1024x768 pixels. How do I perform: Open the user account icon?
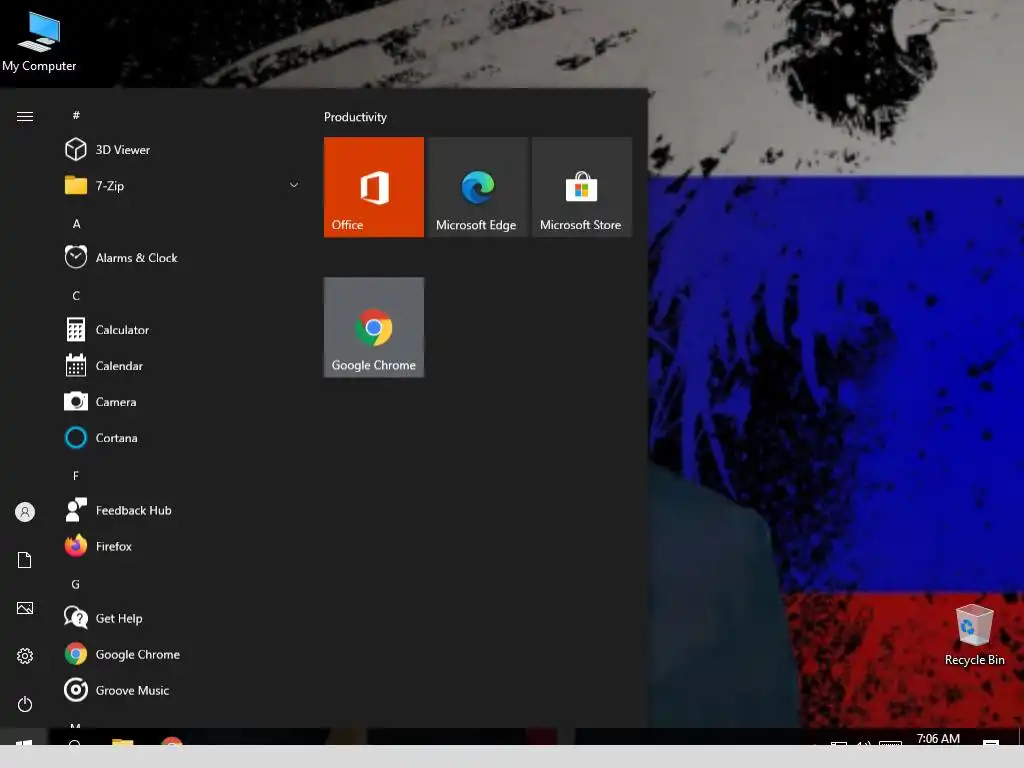(25, 512)
